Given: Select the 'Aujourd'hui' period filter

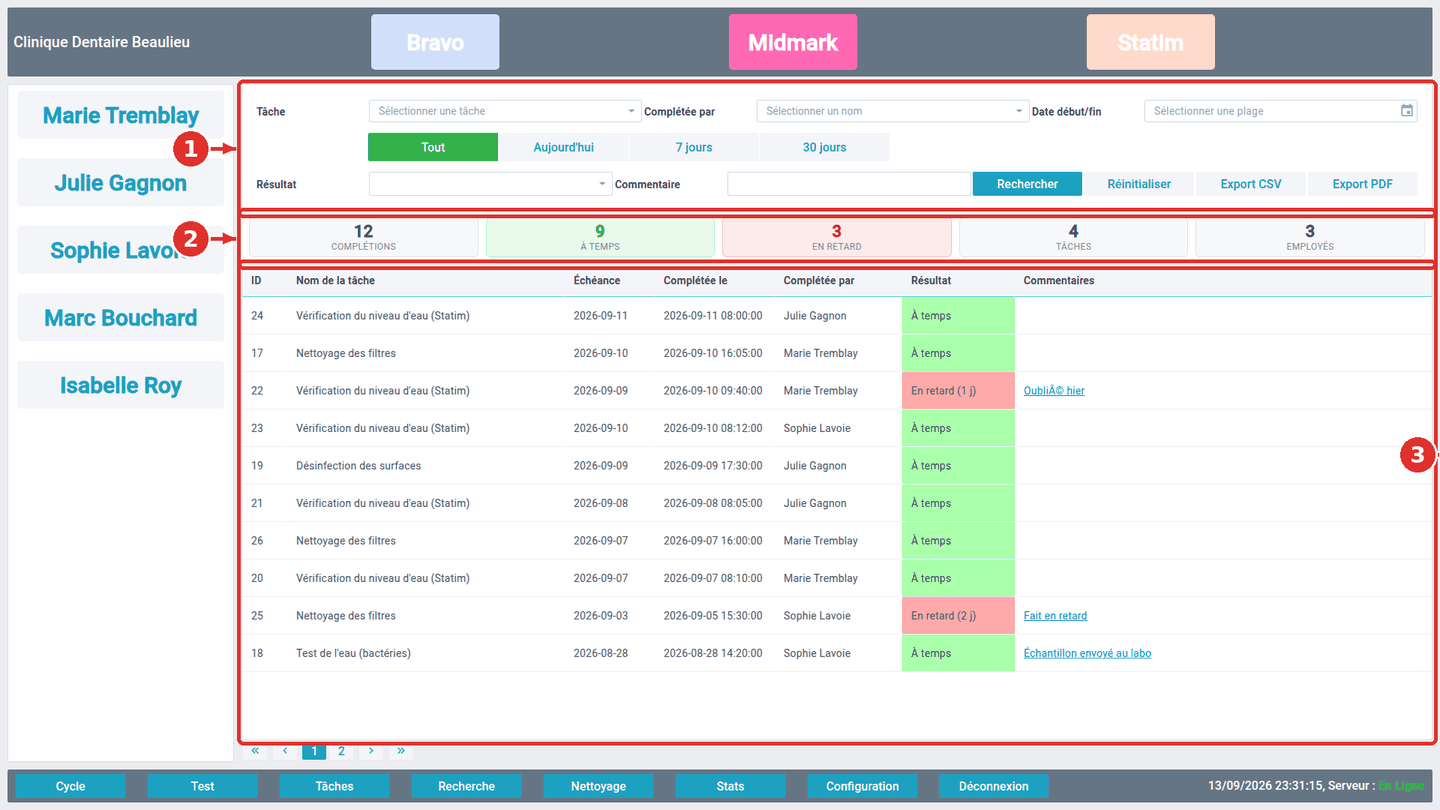Looking at the screenshot, I should pos(563,147).
